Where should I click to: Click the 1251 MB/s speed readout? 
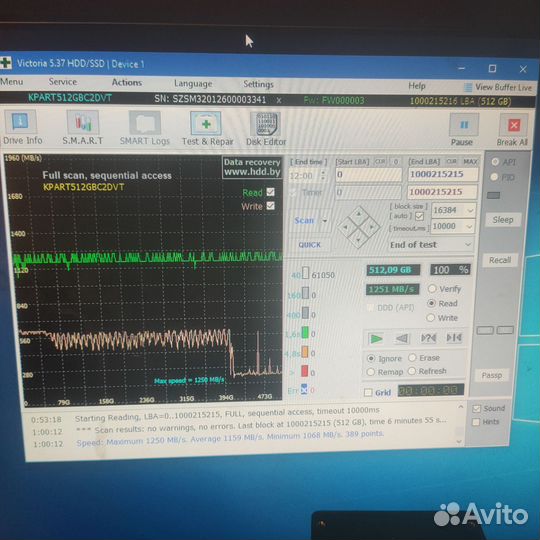pyautogui.click(x=392, y=289)
